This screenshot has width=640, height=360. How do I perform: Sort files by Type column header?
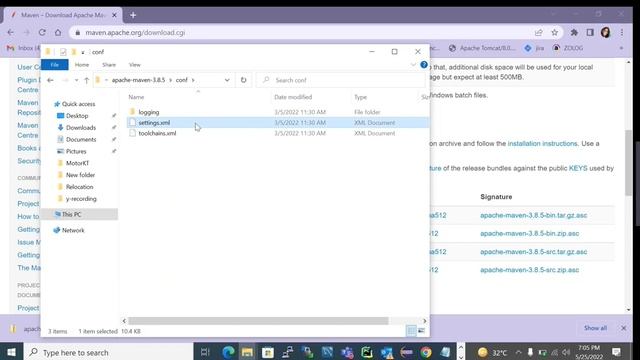point(360,97)
